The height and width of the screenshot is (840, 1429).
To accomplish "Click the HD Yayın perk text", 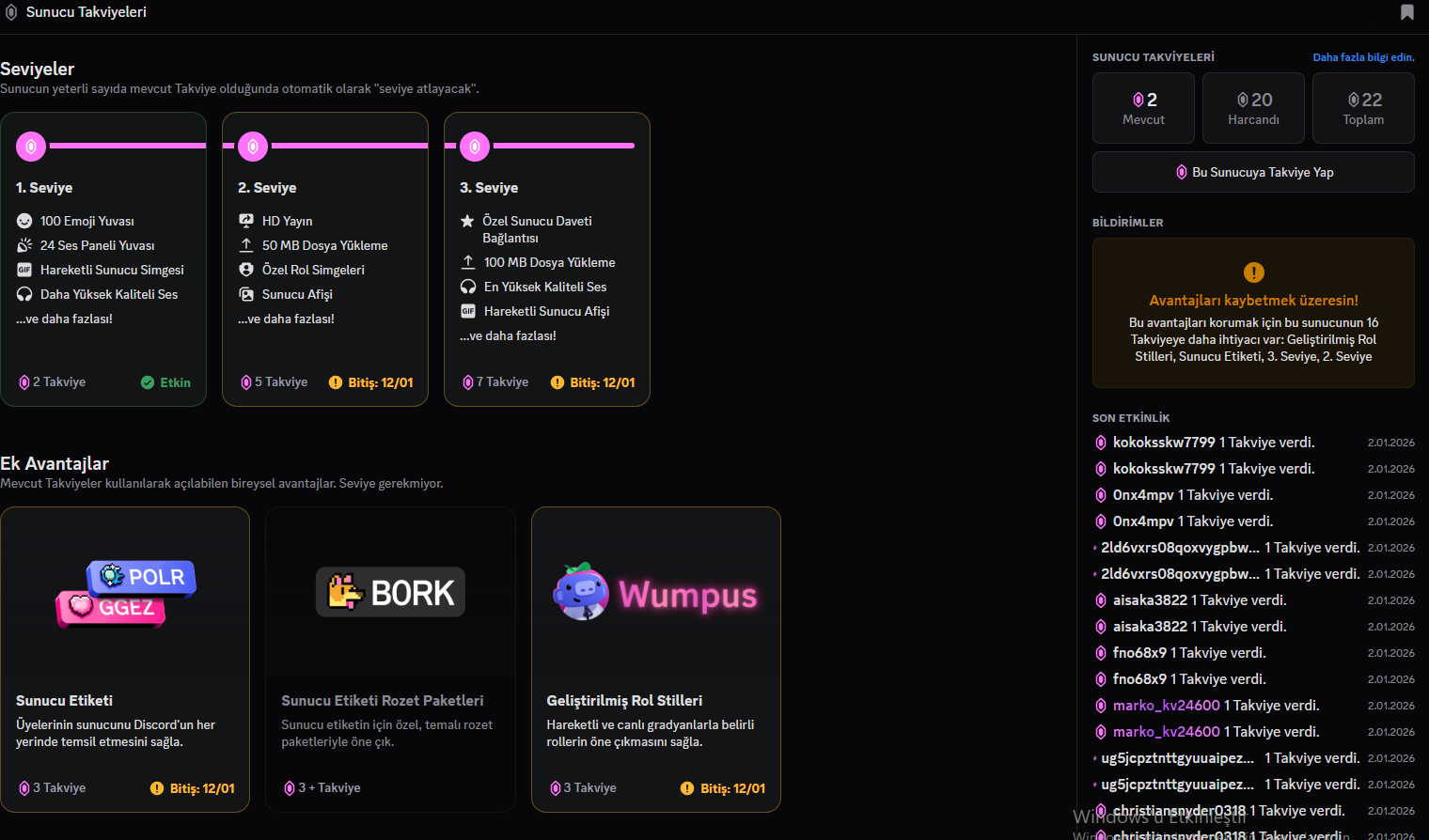I will point(288,221).
